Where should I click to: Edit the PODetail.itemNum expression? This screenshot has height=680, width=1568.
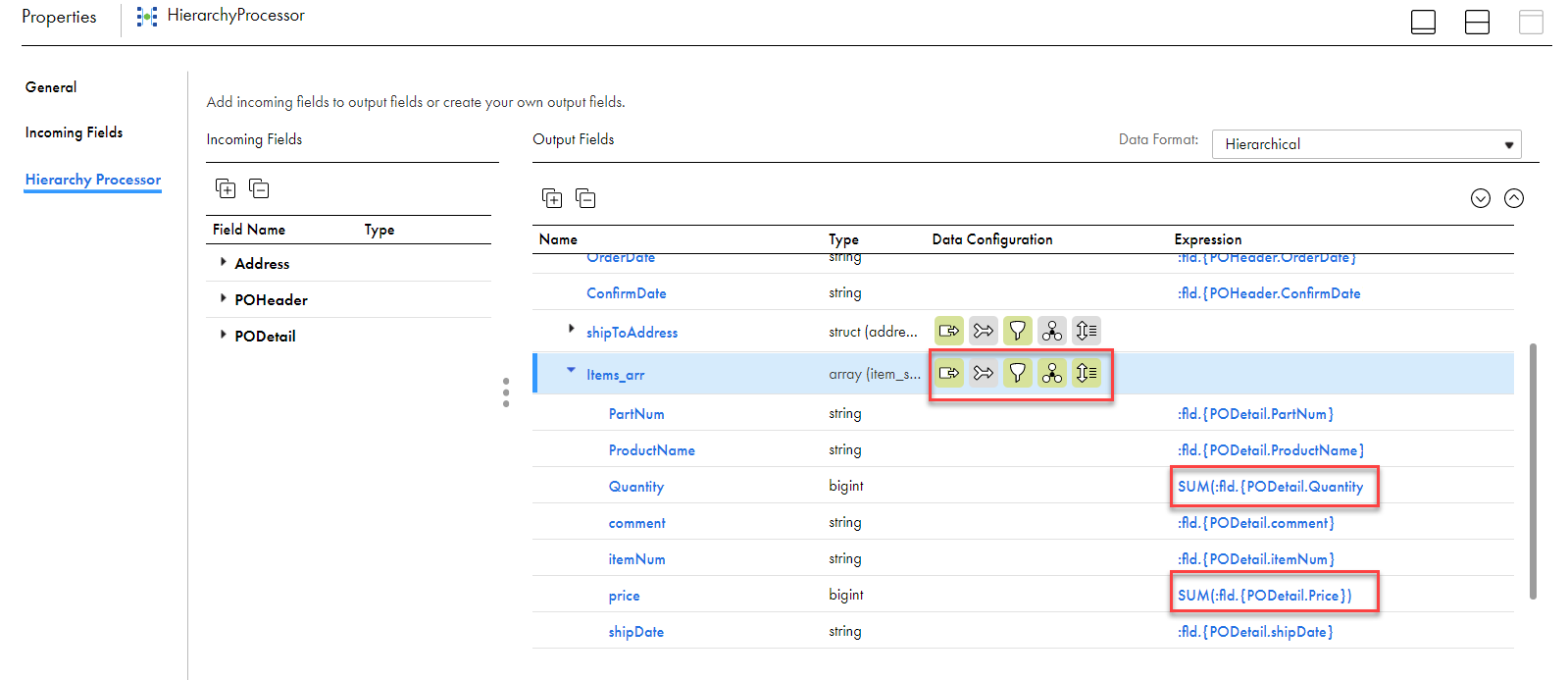(1256, 559)
